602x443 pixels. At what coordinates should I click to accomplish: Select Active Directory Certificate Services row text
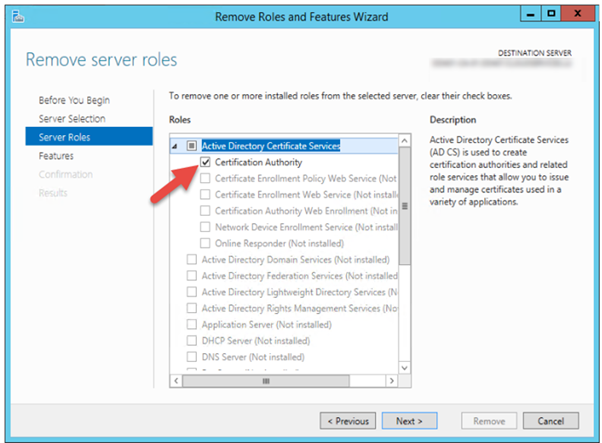point(271,146)
